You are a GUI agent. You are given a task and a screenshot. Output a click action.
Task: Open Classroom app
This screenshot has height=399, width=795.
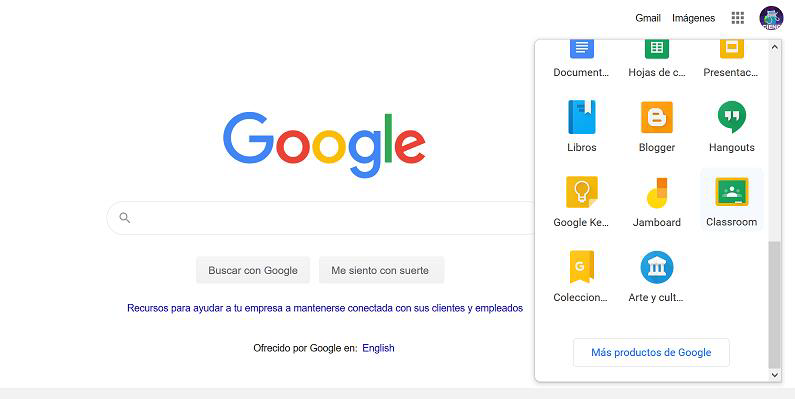point(731,201)
